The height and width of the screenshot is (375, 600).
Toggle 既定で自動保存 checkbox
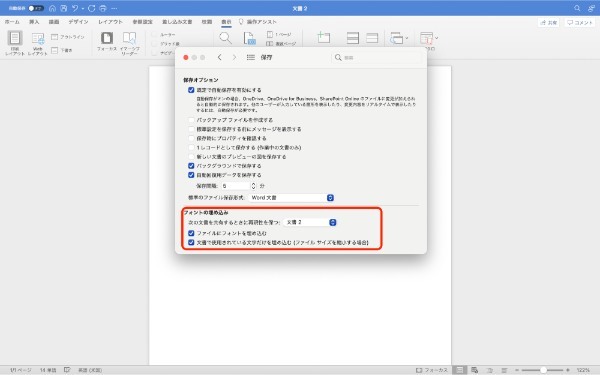click(191, 90)
